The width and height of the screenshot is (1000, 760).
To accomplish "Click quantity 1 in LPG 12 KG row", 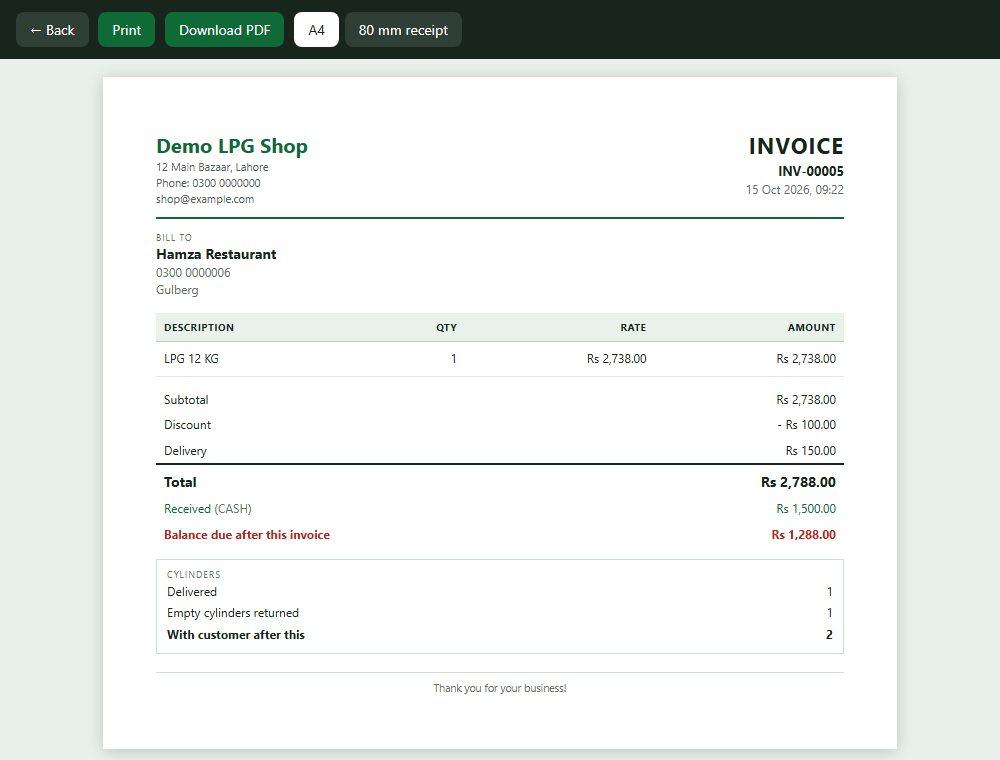I will [x=453, y=359].
